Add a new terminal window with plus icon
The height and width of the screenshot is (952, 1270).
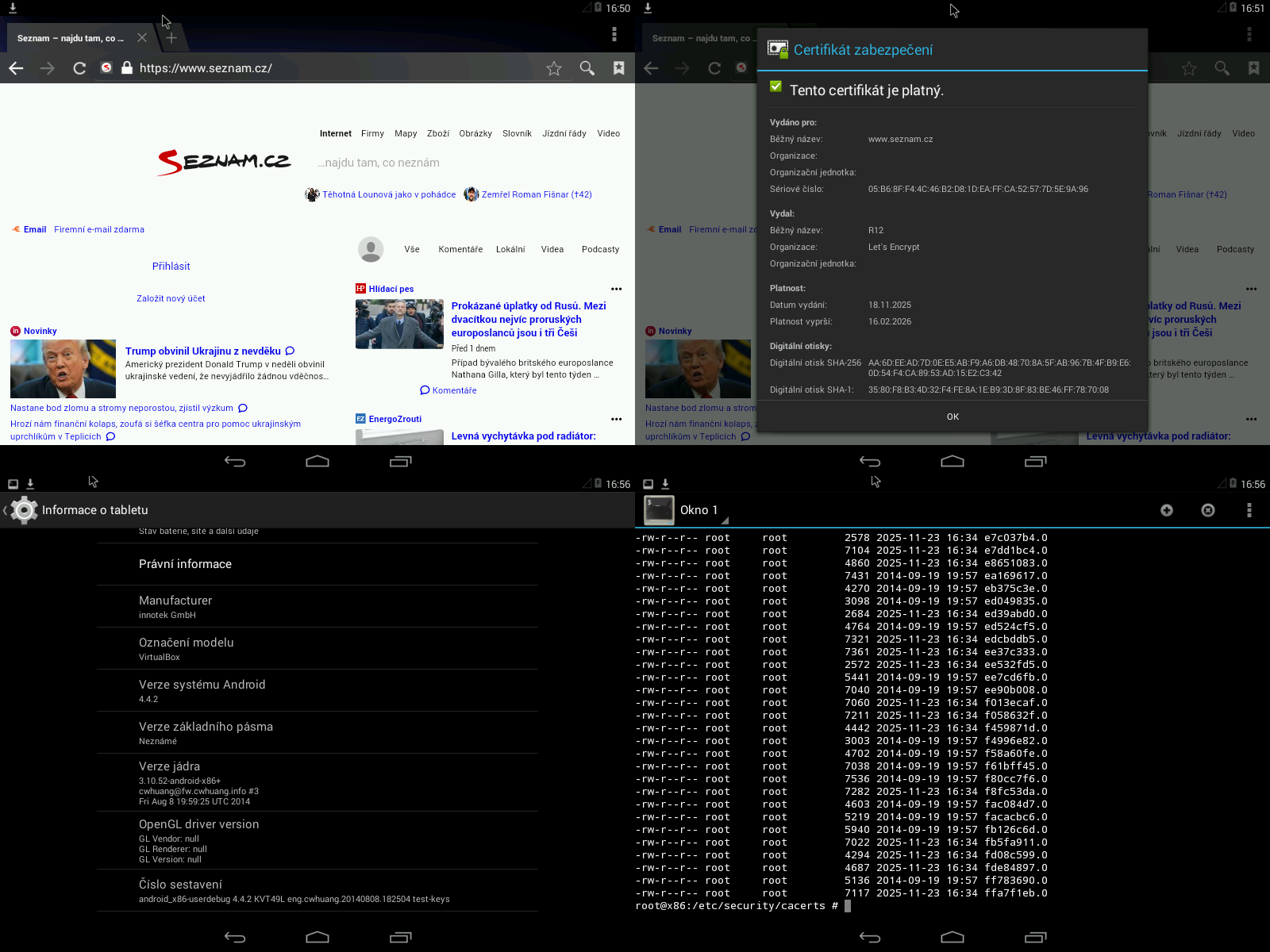[1166, 510]
